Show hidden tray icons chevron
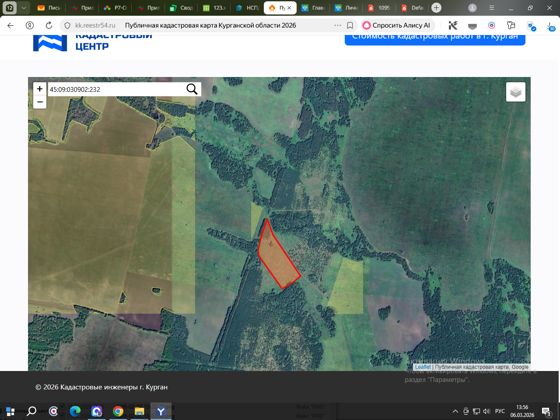 (455, 411)
